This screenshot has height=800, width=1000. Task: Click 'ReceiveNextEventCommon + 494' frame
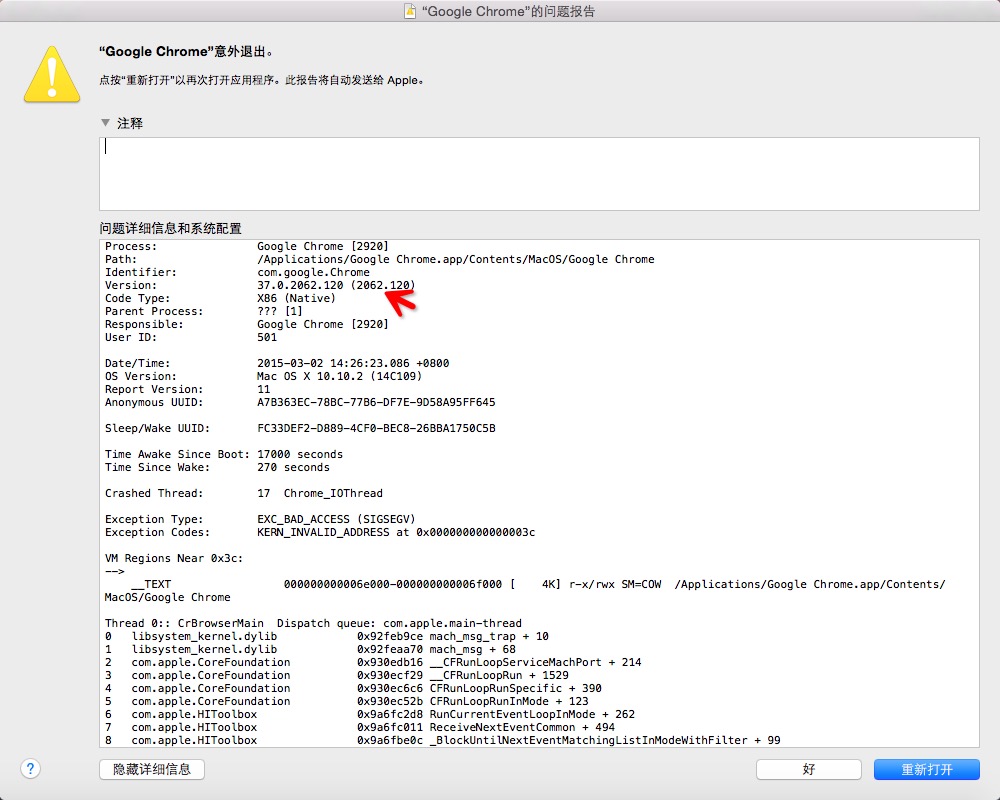click(x=522, y=727)
